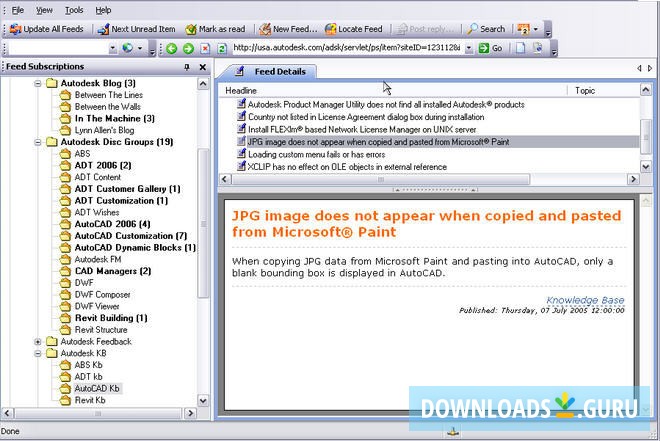The width and height of the screenshot is (660, 441).
Task: Add a New Feed from the toolbar
Action: 288,29
